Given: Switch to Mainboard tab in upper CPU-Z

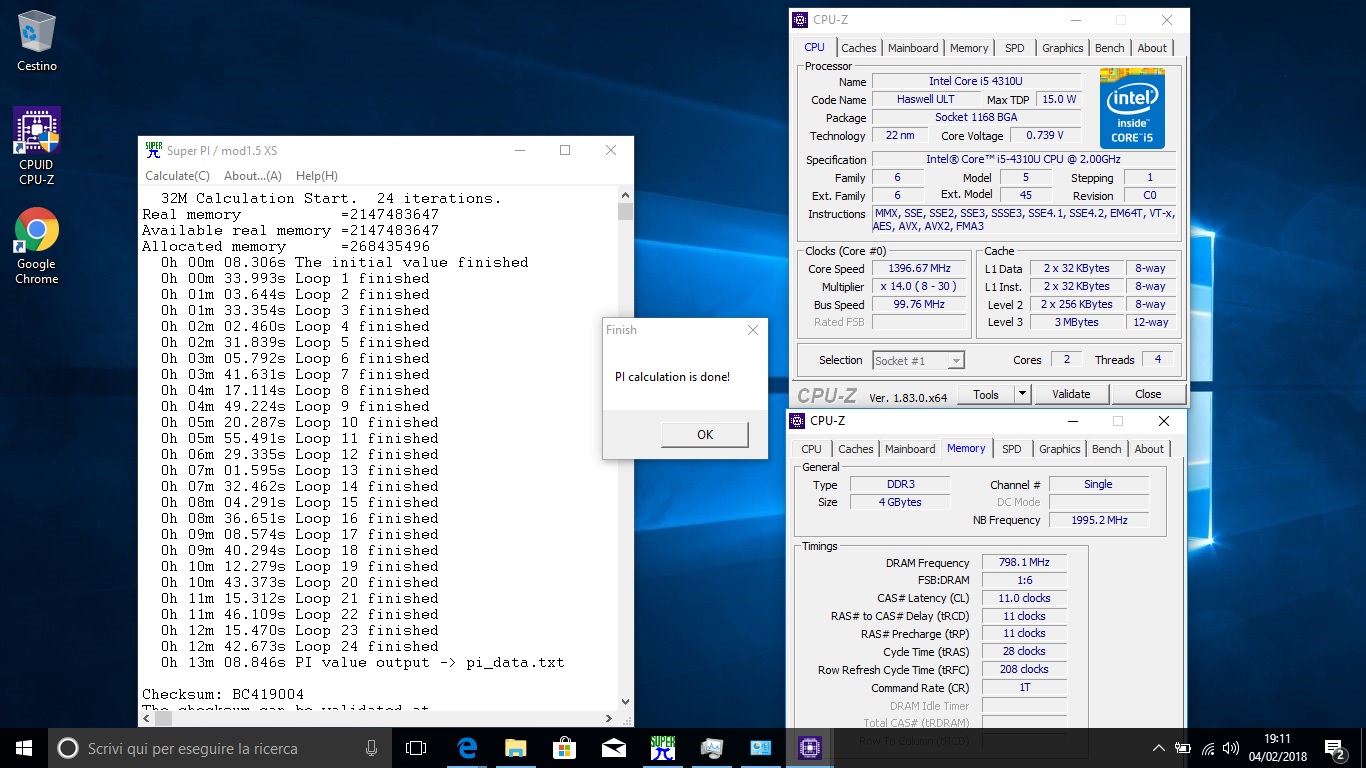Looking at the screenshot, I should (x=913, y=48).
